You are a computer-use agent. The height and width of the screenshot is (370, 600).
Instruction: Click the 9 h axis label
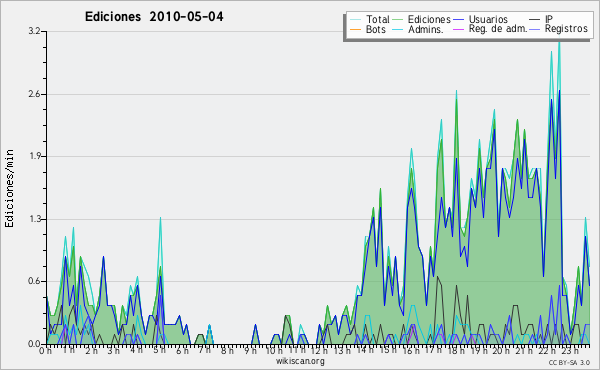point(251,351)
